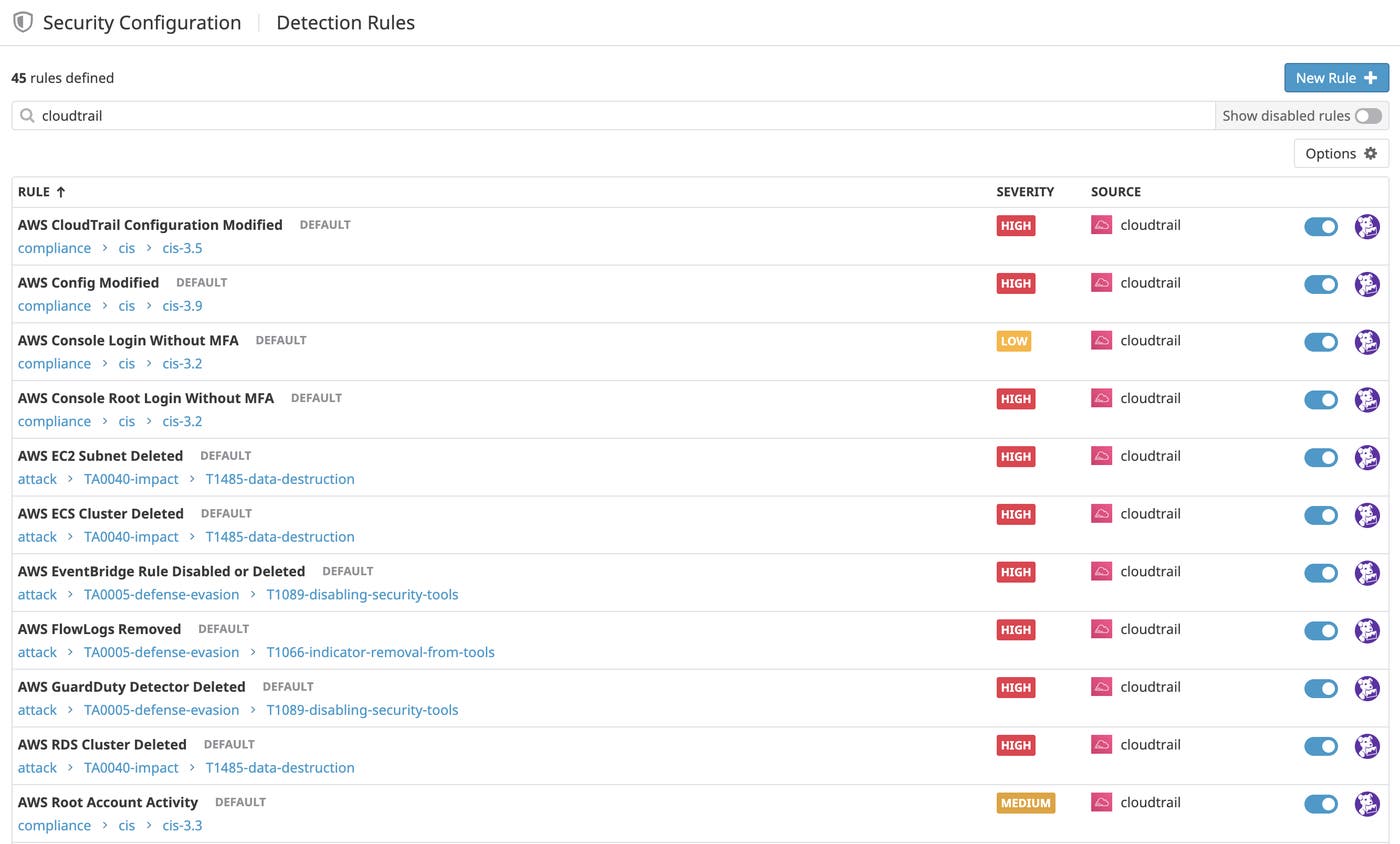1400x844 pixels.
Task: Click cloudtrail source icon for AWS FlowLogs Removed
Action: click(1101, 629)
